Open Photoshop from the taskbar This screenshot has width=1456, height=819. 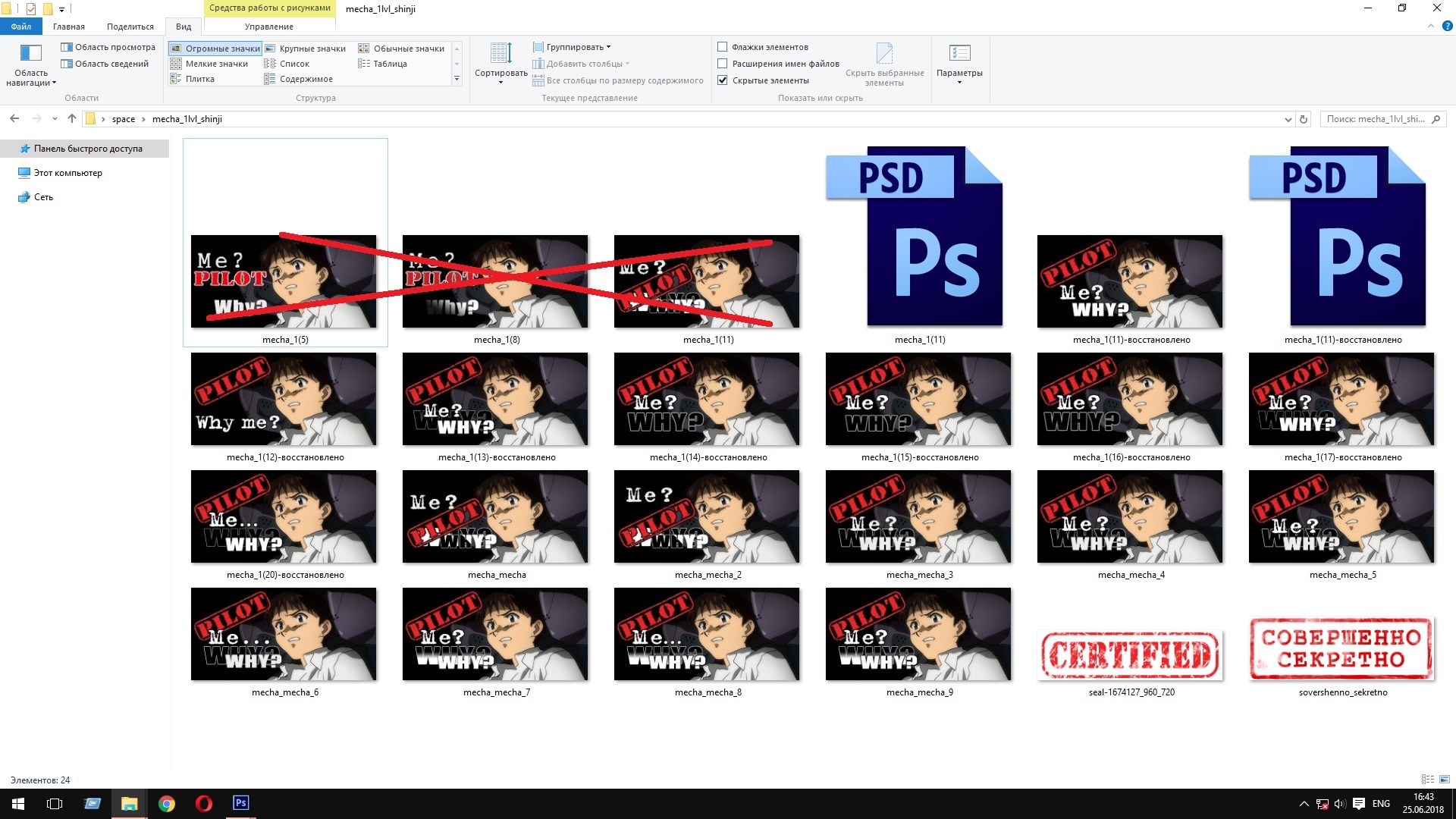(x=240, y=803)
